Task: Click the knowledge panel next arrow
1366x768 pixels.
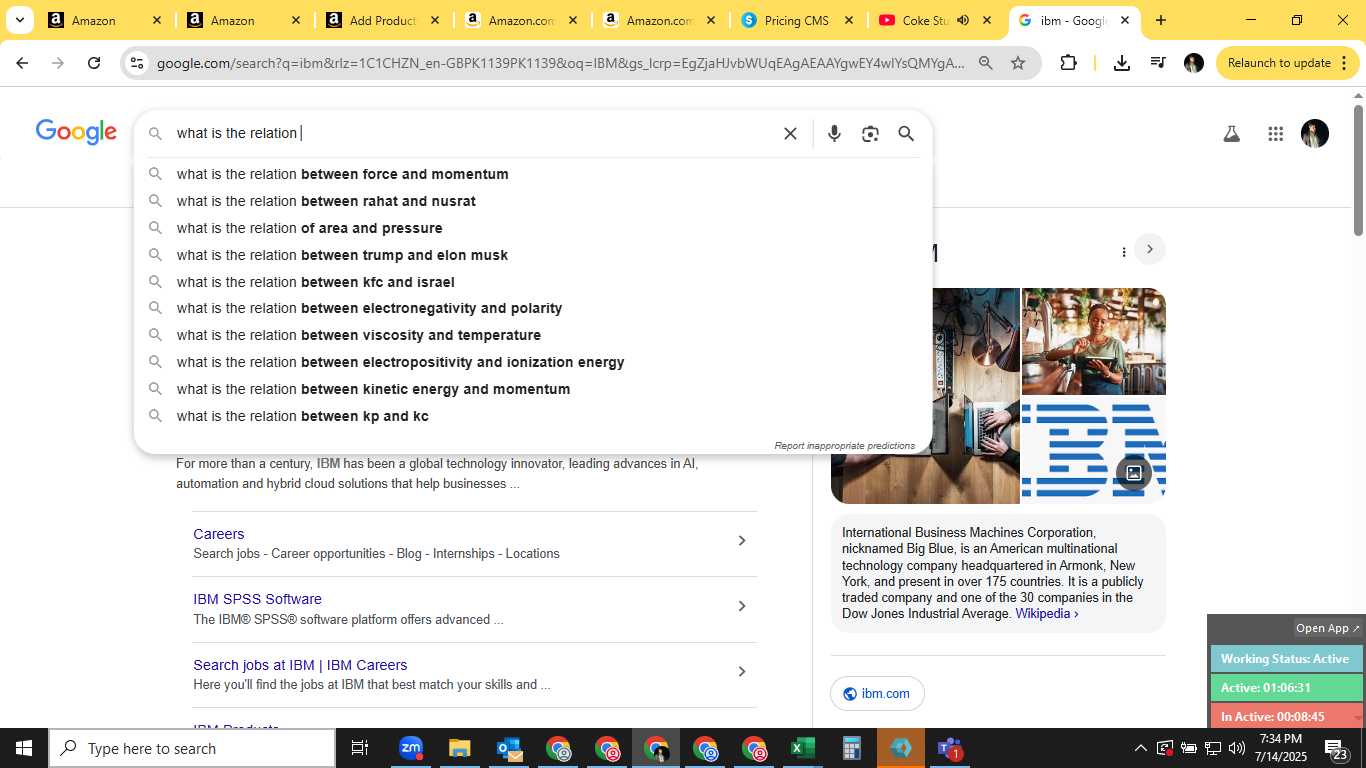Action: point(1150,249)
